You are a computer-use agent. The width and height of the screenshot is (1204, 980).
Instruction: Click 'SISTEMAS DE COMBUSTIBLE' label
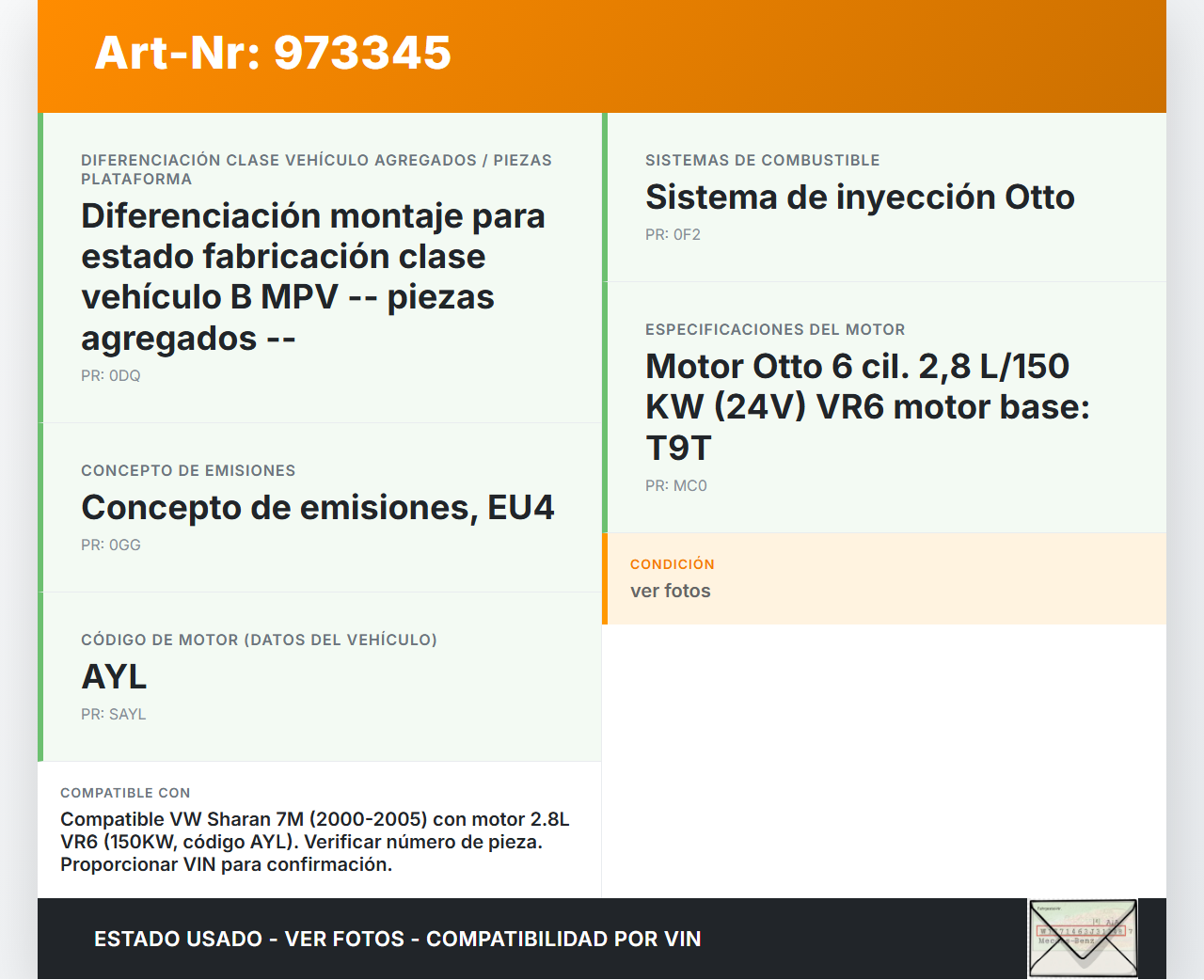click(x=763, y=161)
